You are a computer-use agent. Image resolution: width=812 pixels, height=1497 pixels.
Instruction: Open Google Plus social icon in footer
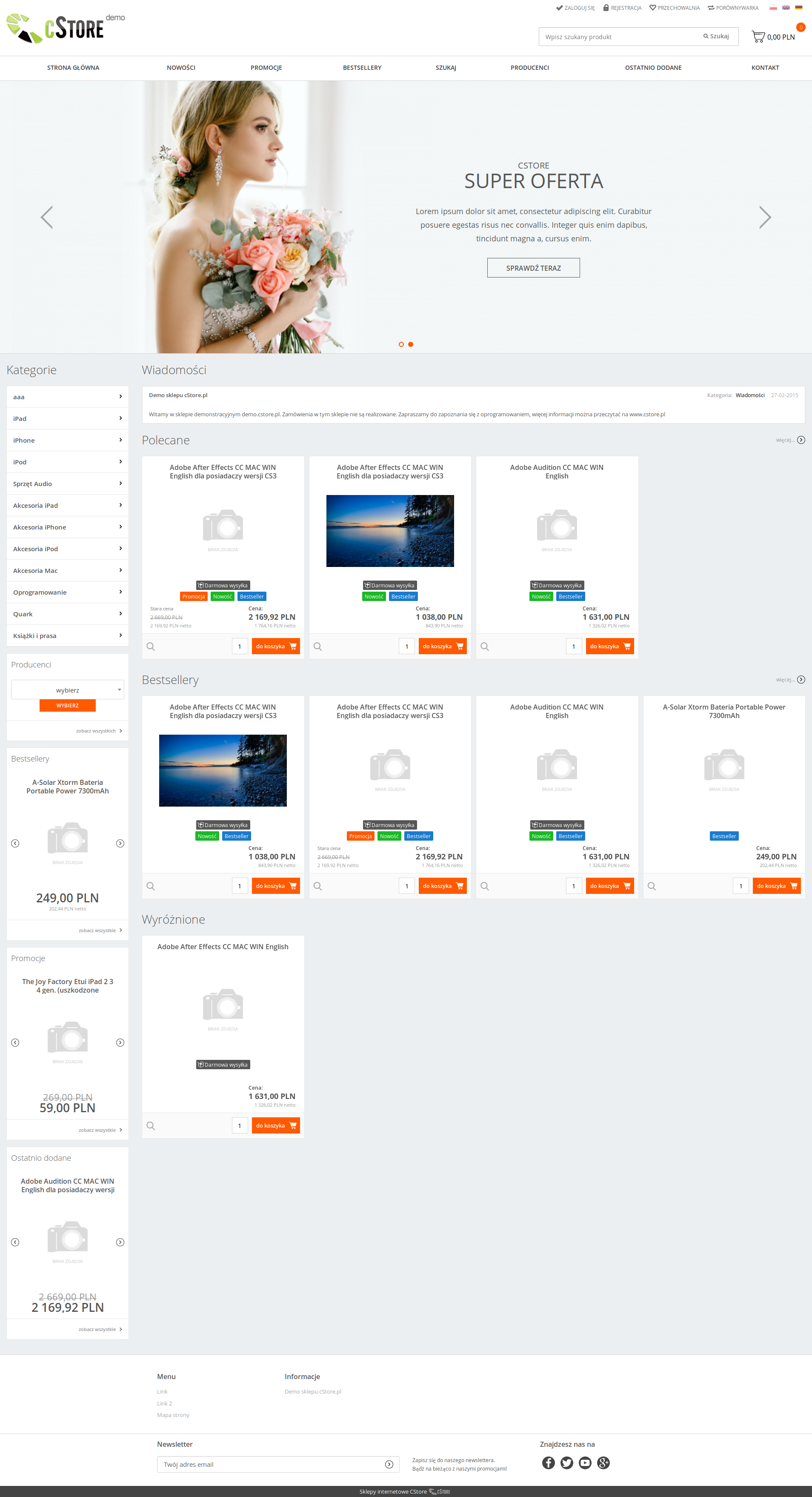pos(603,1463)
